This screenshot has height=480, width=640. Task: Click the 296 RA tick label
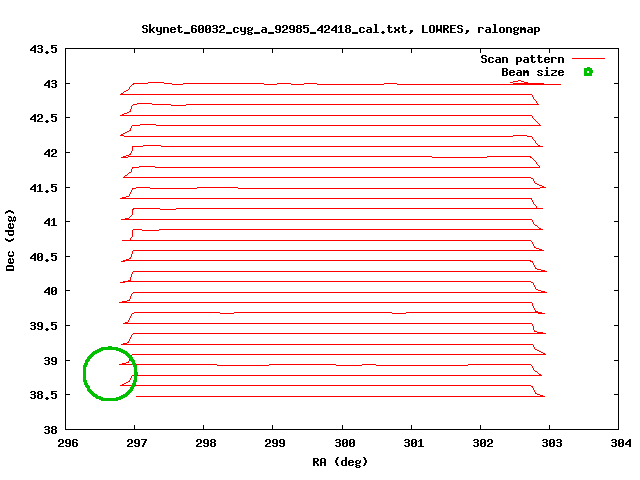click(x=68, y=443)
